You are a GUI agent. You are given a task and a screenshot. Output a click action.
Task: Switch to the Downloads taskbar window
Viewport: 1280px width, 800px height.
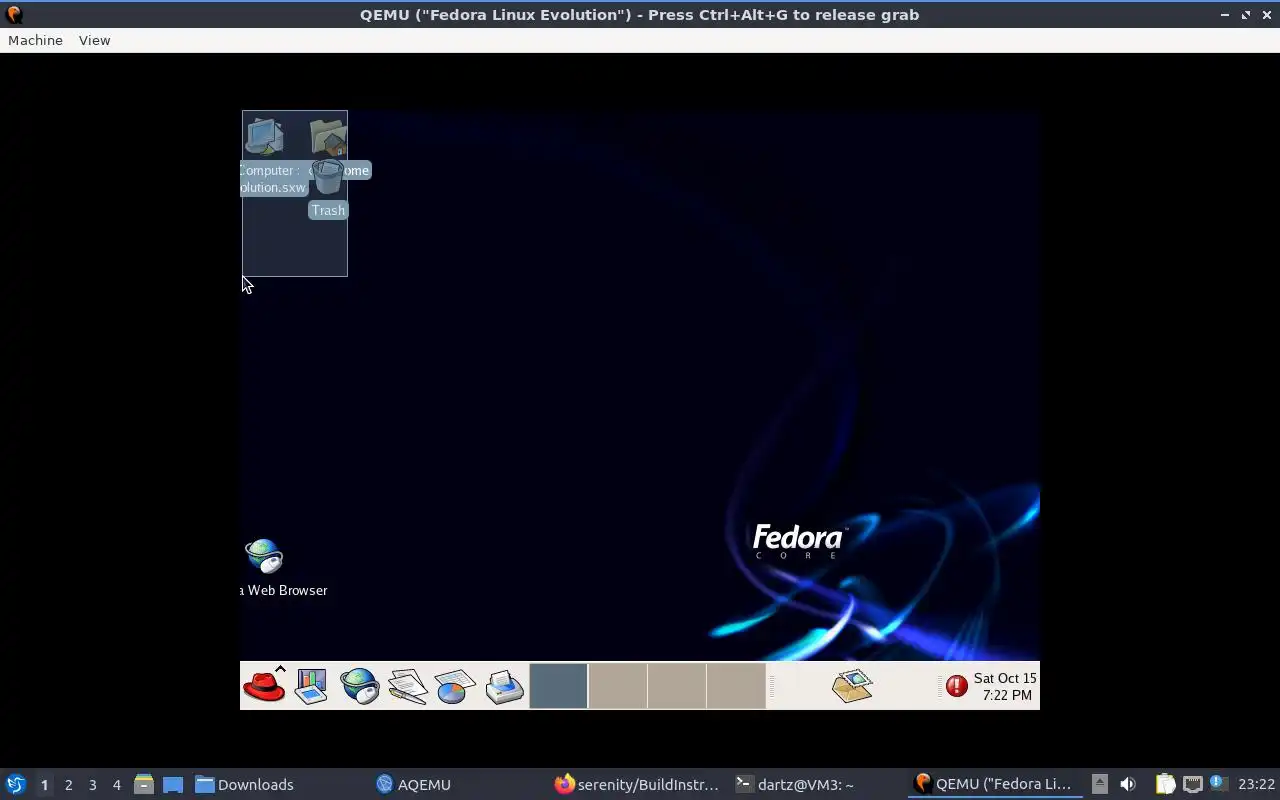(280, 785)
